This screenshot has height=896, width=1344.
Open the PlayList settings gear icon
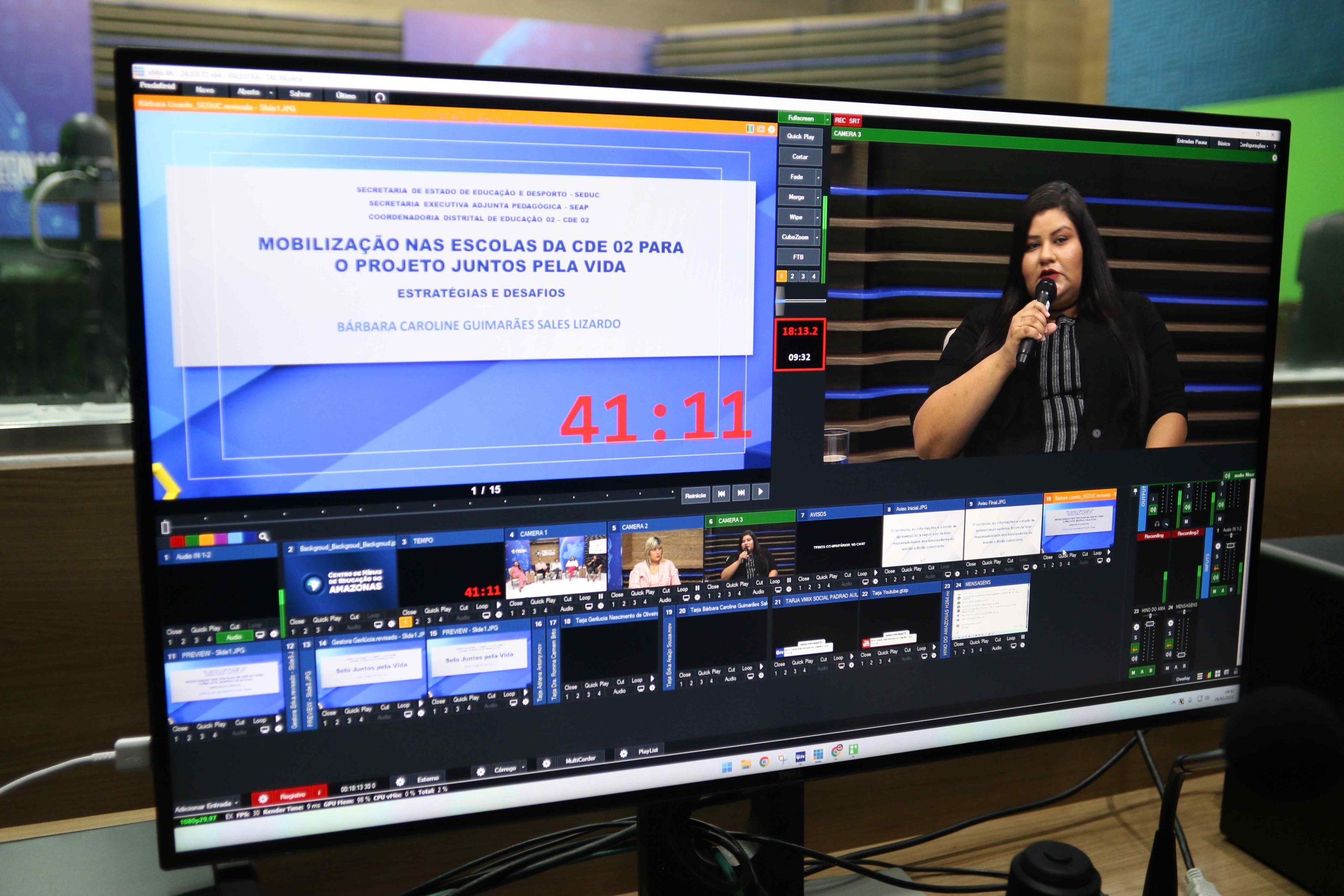[x=623, y=754]
